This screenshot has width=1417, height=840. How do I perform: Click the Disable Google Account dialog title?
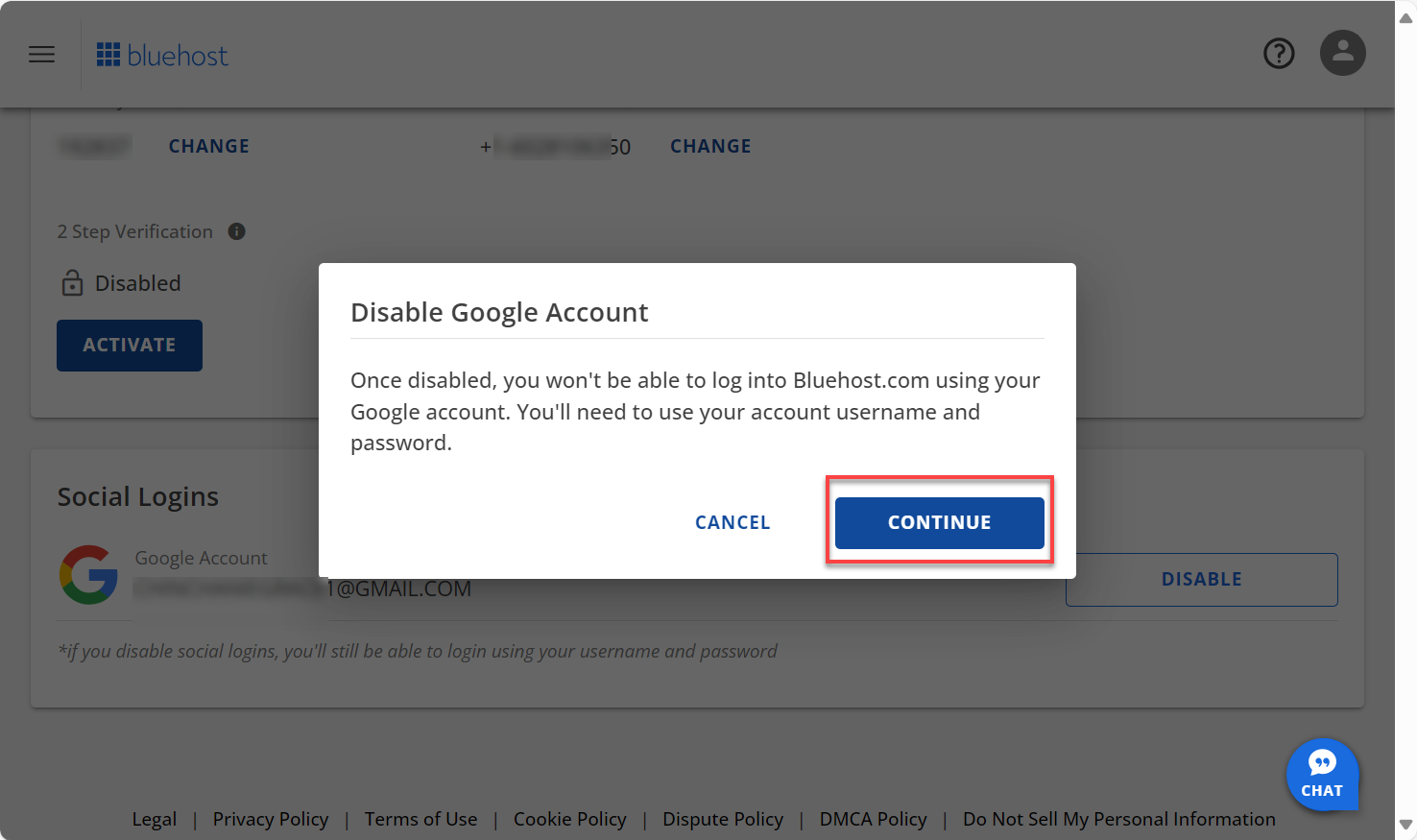pyautogui.click(x=499, y=312)
